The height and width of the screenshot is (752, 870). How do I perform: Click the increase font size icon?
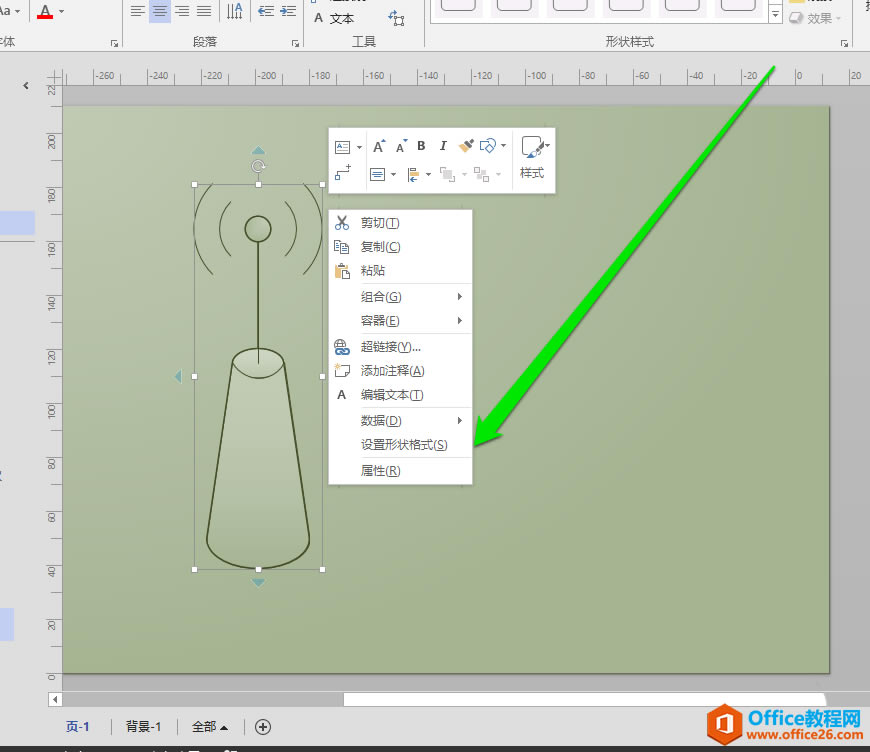[377, 144]
